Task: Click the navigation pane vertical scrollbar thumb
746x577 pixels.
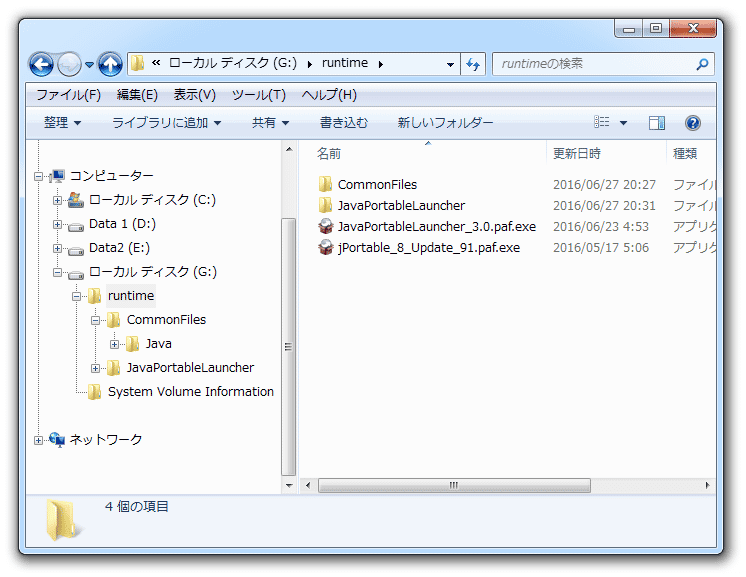Action: [x=288, y=347]
